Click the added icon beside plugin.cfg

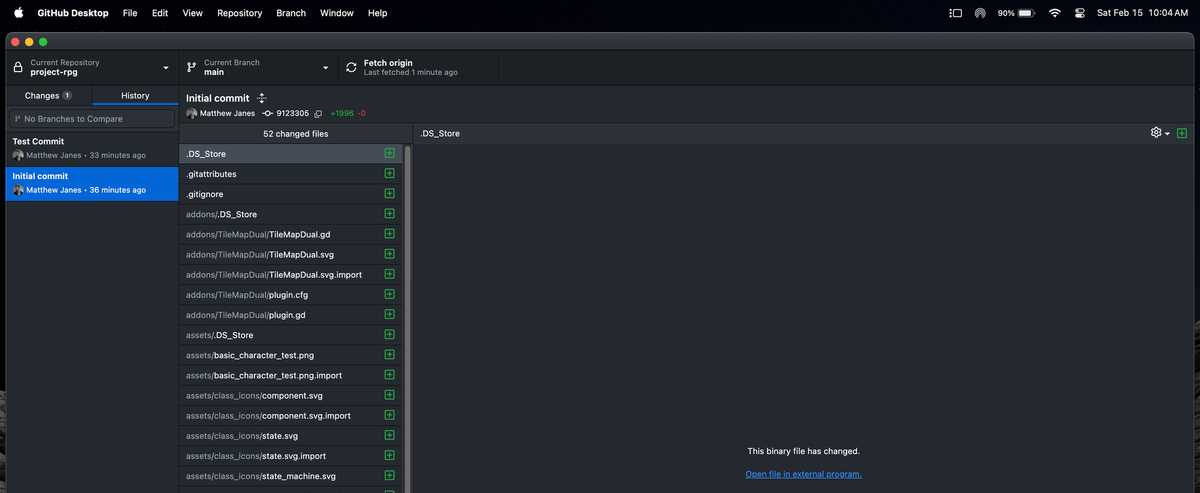389,295
